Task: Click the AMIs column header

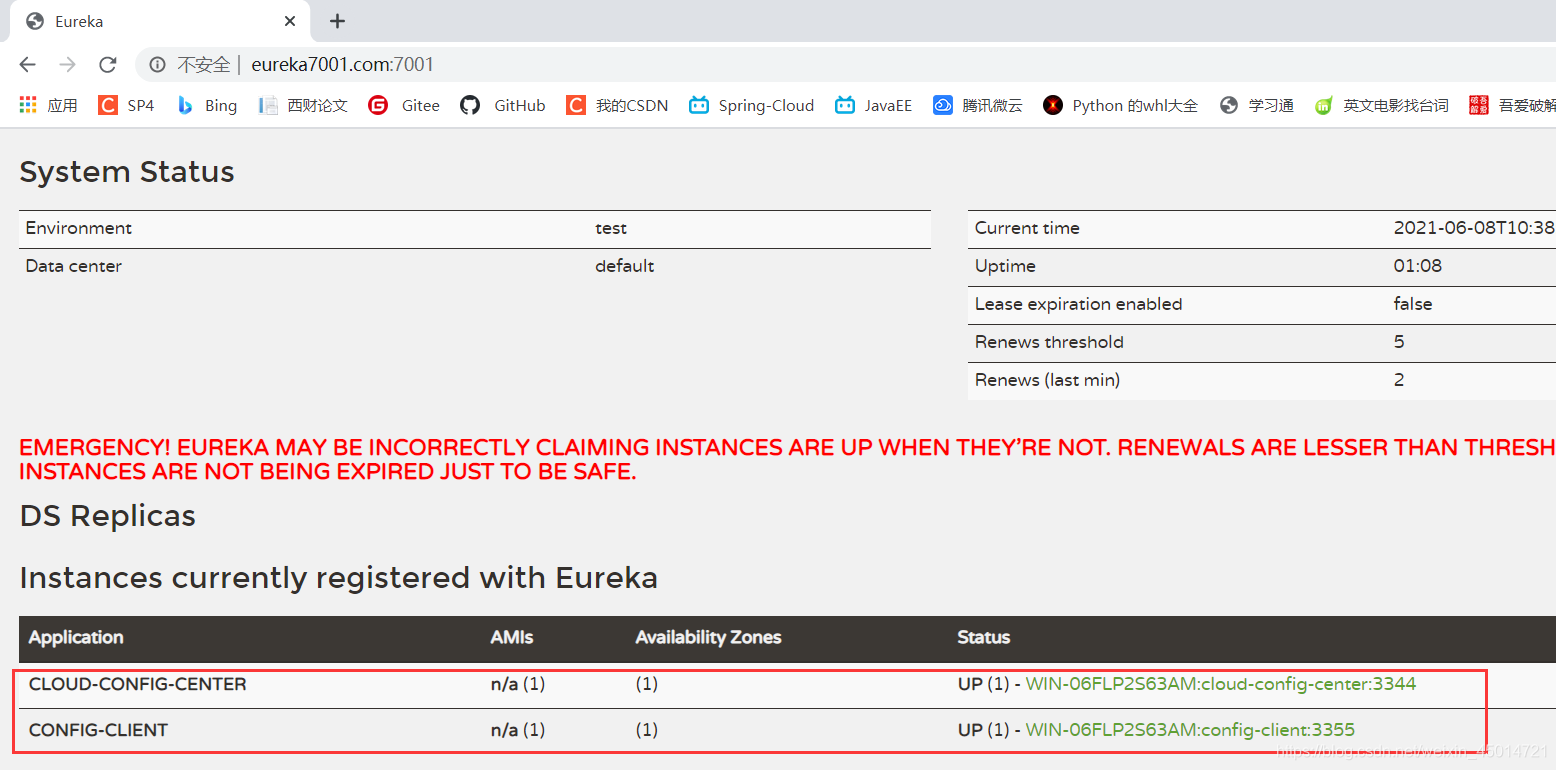Action: (512, 638)
